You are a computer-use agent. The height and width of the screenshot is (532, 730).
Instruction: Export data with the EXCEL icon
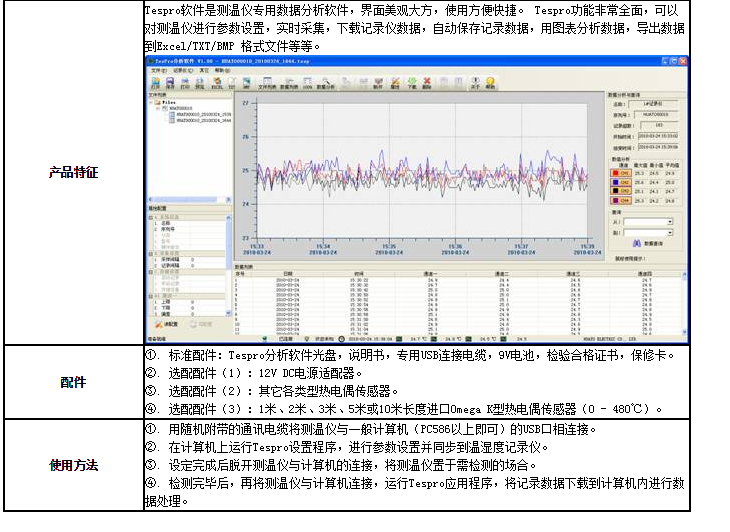click(x=216, y=82)
